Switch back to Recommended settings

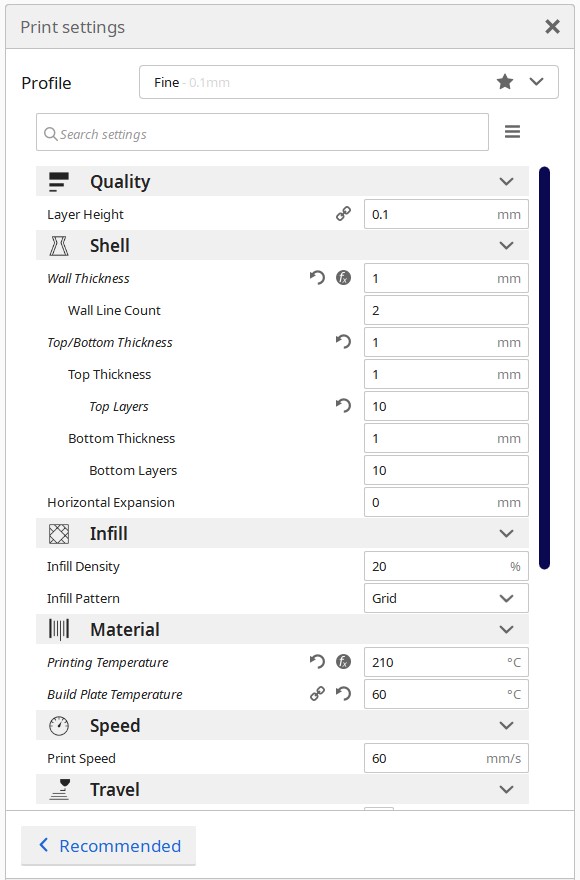point(108,846)
